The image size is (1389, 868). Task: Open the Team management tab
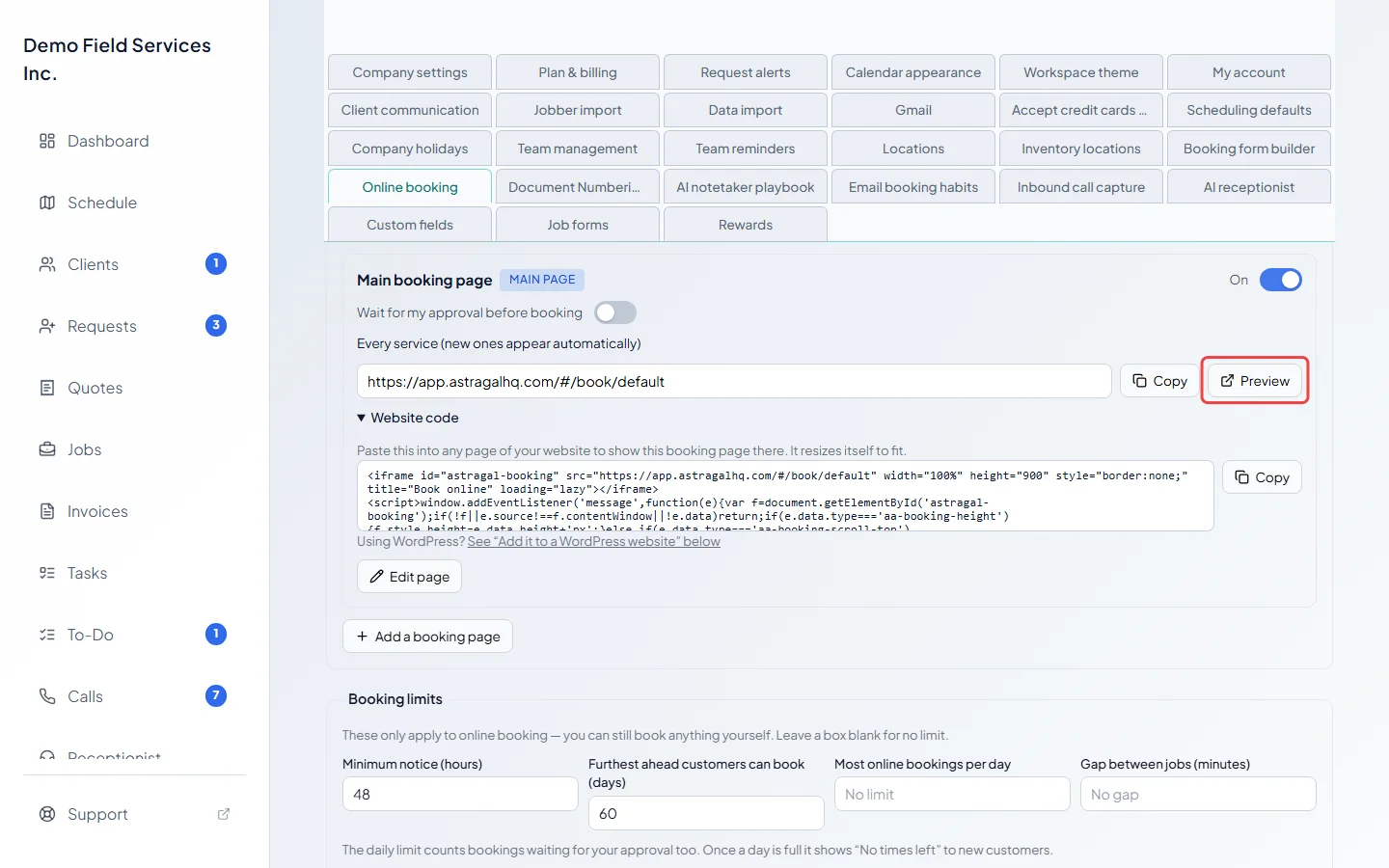pos(578,149)
